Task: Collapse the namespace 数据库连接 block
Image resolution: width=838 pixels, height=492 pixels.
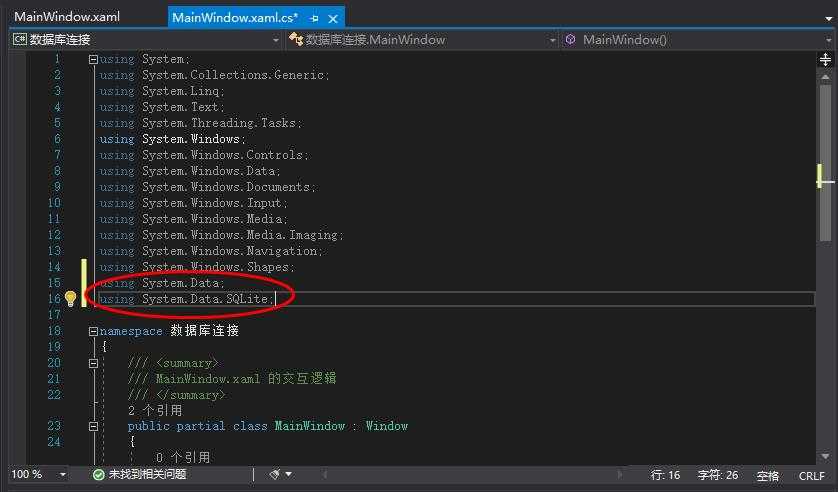Action: pos(93,331)
